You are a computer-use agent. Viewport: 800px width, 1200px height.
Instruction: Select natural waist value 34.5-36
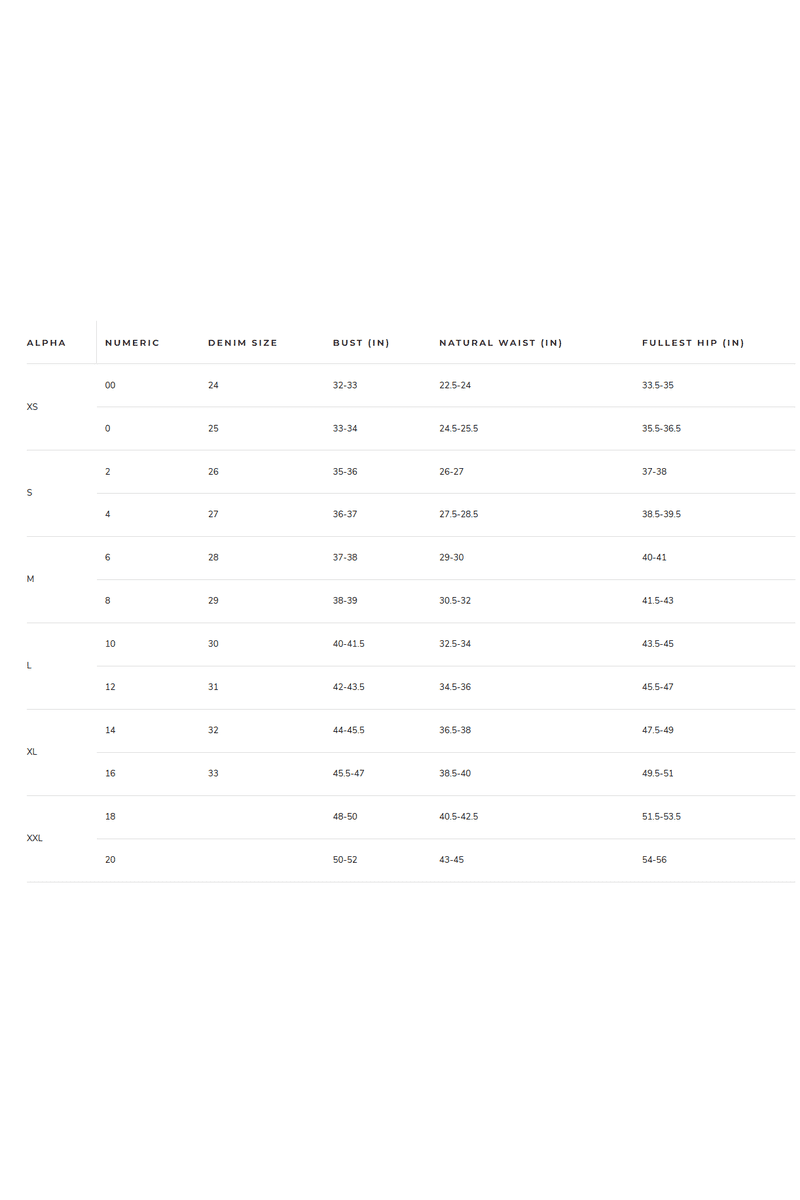pos(455,687)
